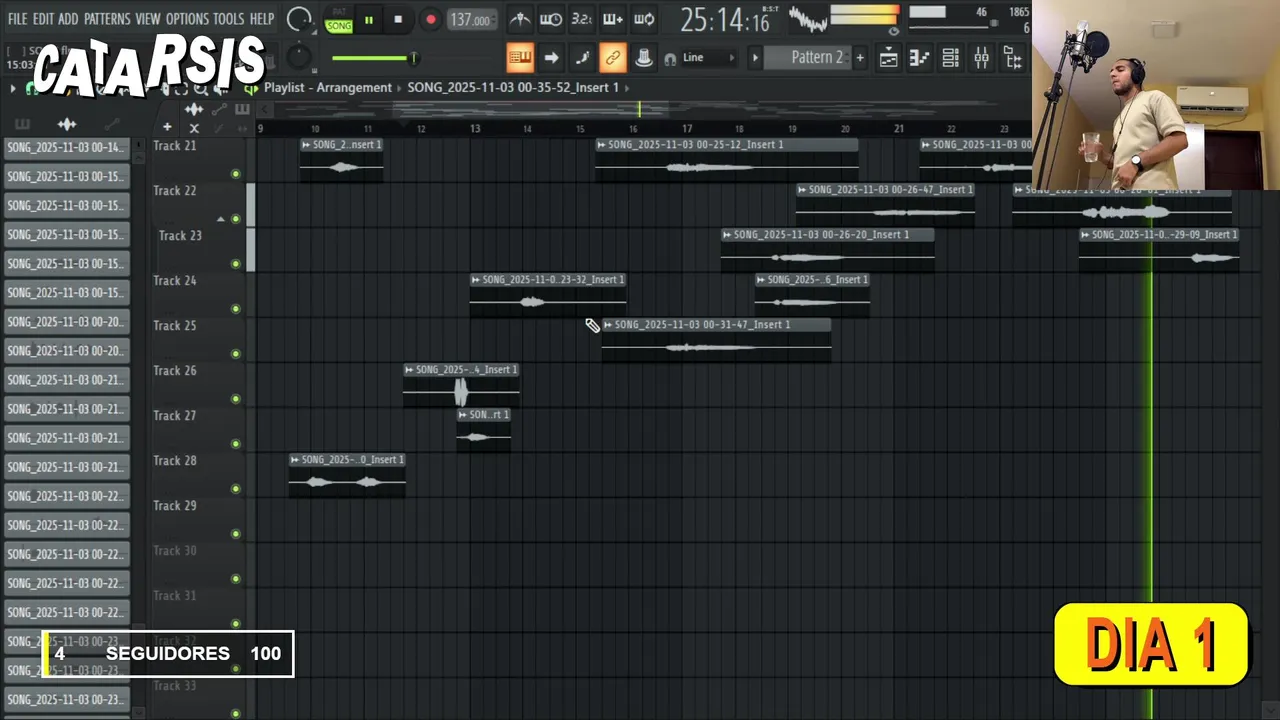
Task: Mute Track 26 with its green dot
Action: click(236, 399)
